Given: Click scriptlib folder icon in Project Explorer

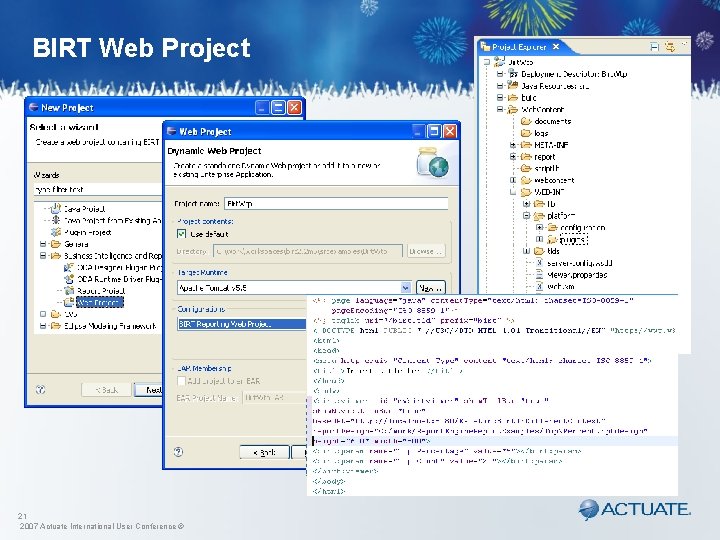Looking at the screenshot, I should (526, 168).
